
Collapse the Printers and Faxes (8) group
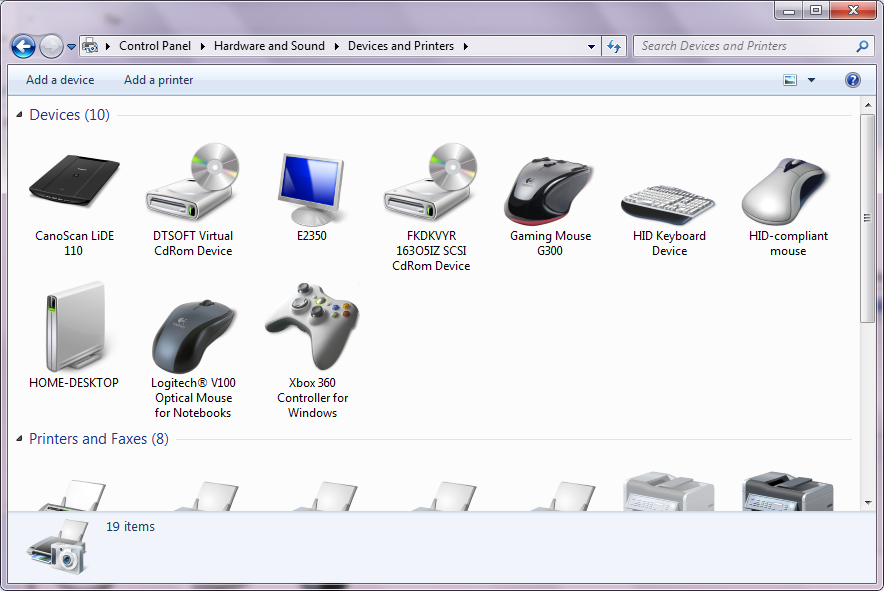pos(19,438)
